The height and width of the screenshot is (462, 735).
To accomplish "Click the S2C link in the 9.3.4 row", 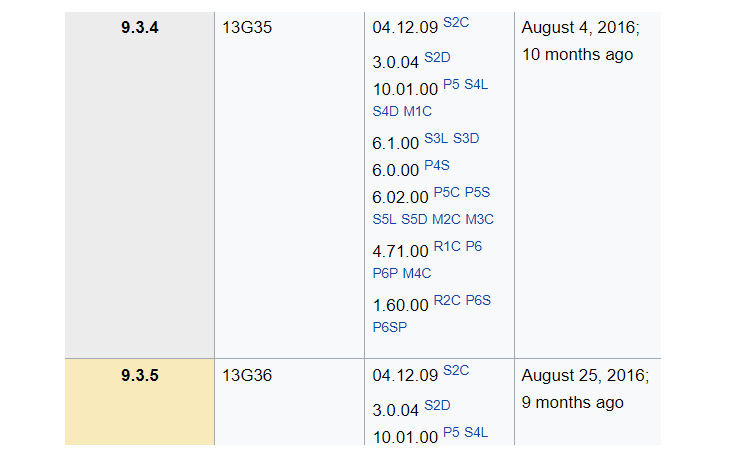I will (455, 22).
